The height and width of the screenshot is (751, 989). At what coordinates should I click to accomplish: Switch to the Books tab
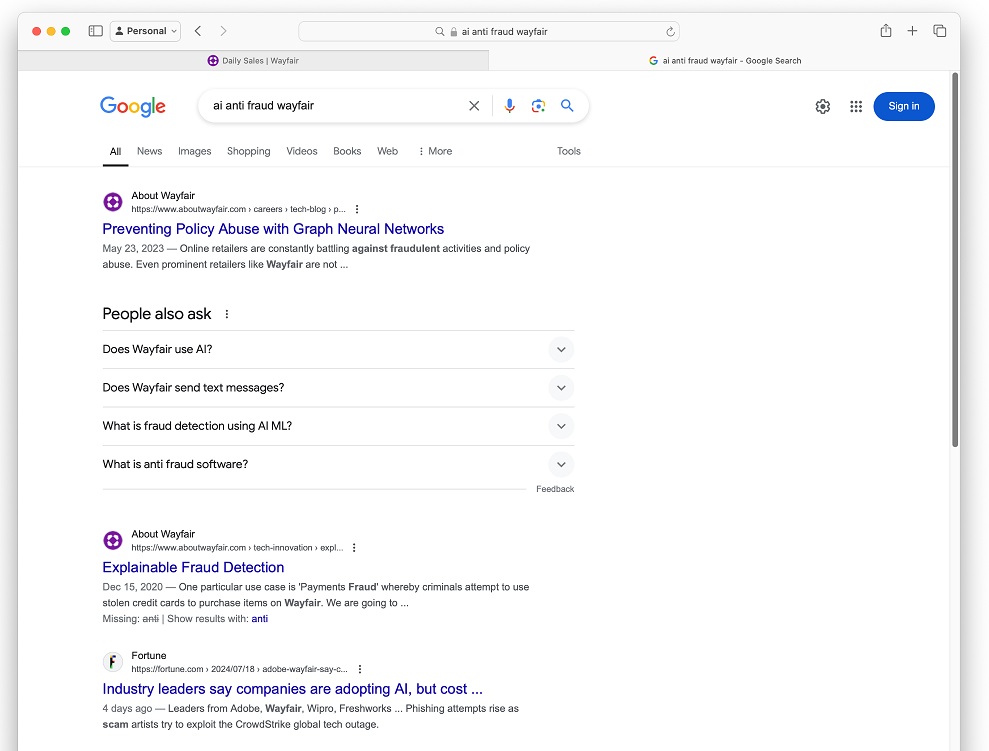tap(347, 151)
